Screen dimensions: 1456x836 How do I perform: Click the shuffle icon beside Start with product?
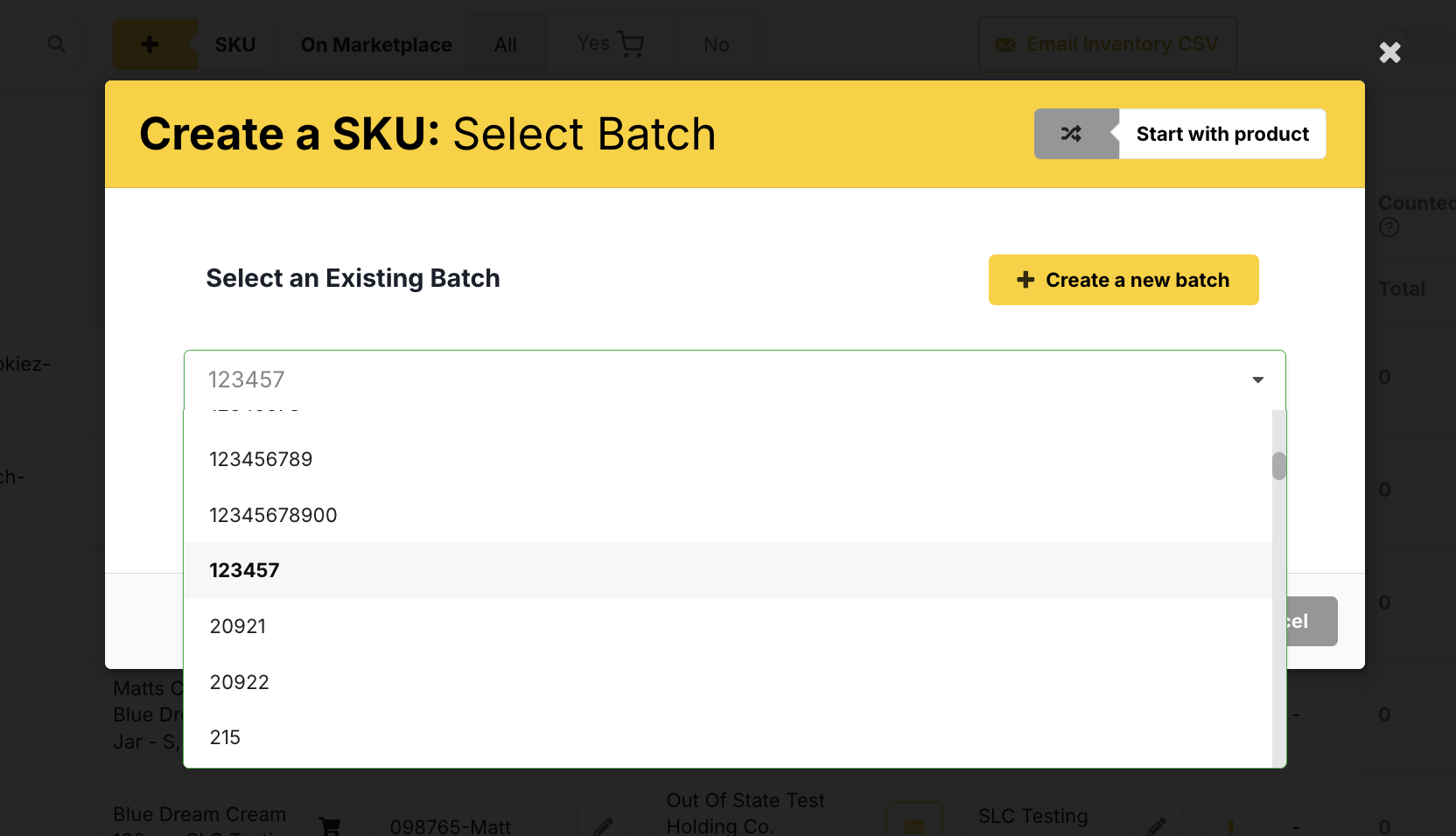point(1072,134)
